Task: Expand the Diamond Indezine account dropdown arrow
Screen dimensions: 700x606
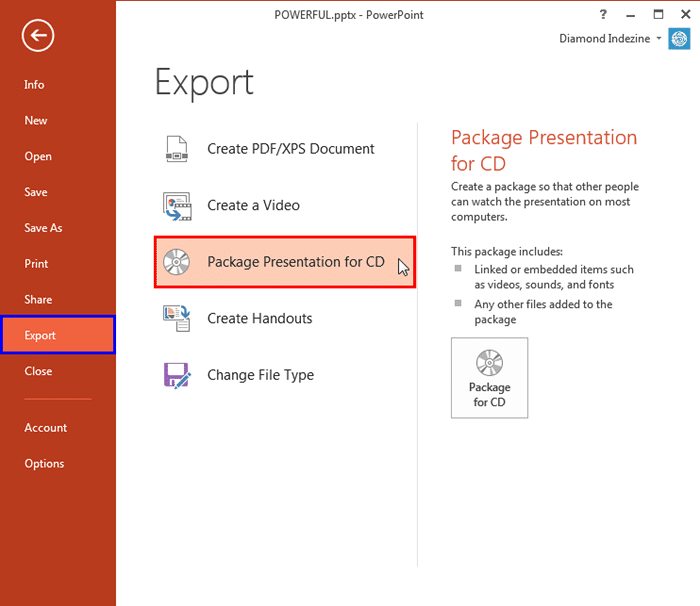Action: click(x=659, y=39)
